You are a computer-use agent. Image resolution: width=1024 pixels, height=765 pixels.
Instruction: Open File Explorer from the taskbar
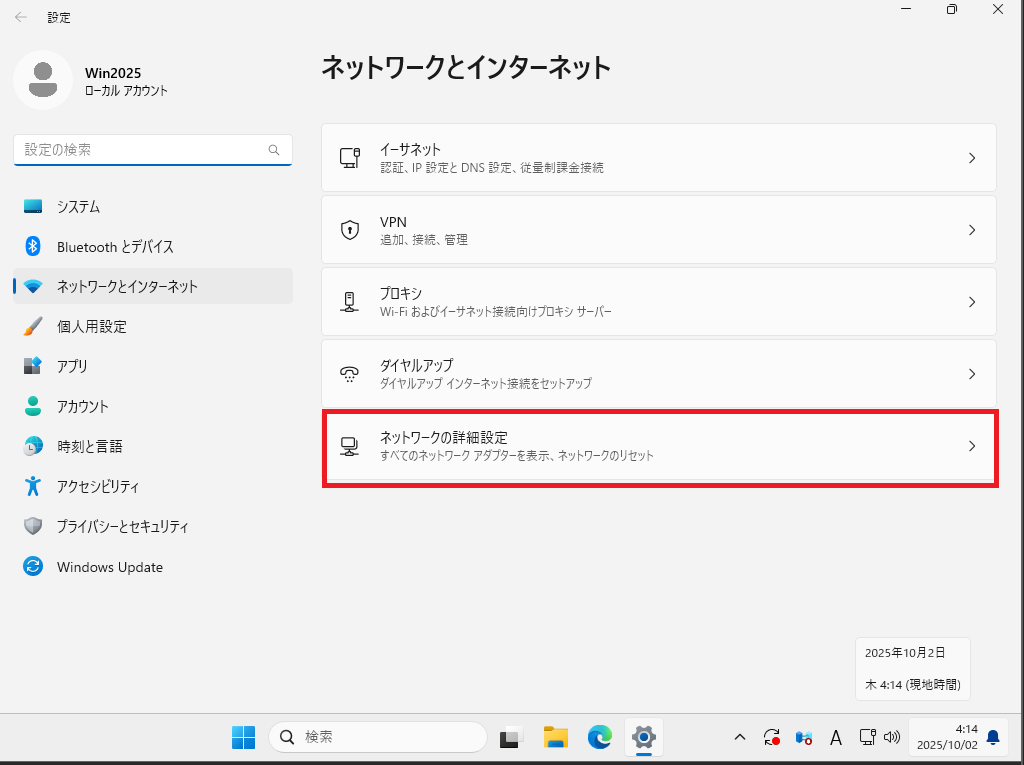pyautogui.click(x=556, y=738)
